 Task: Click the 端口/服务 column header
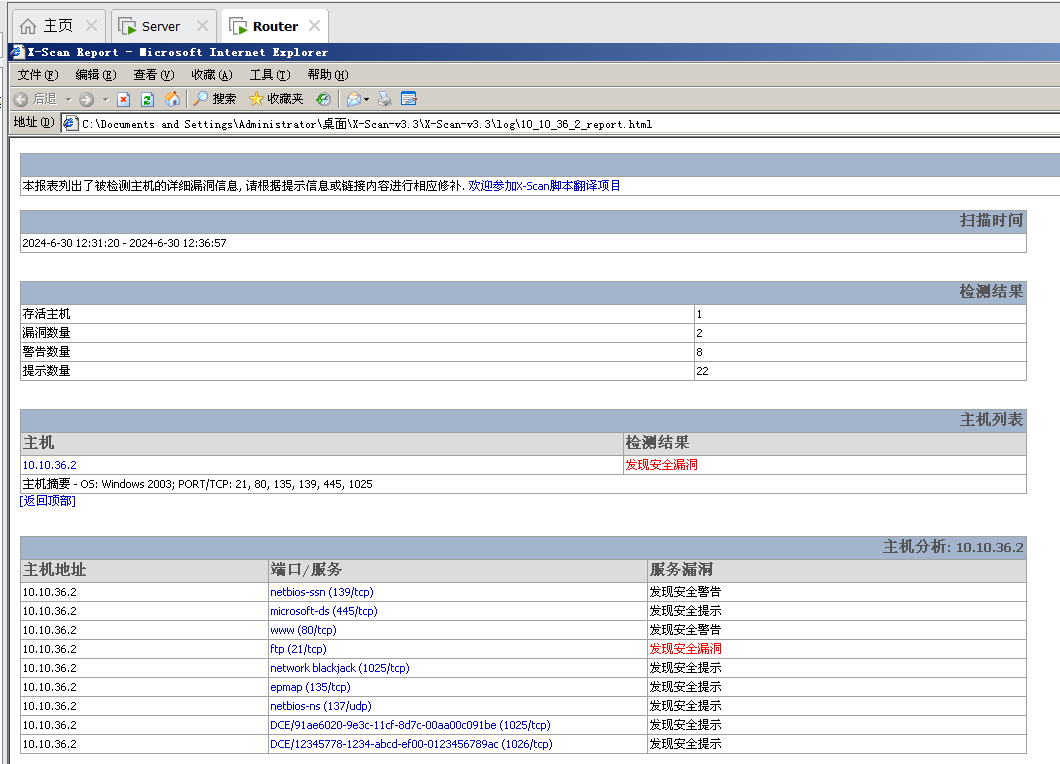tap(306, 569)
